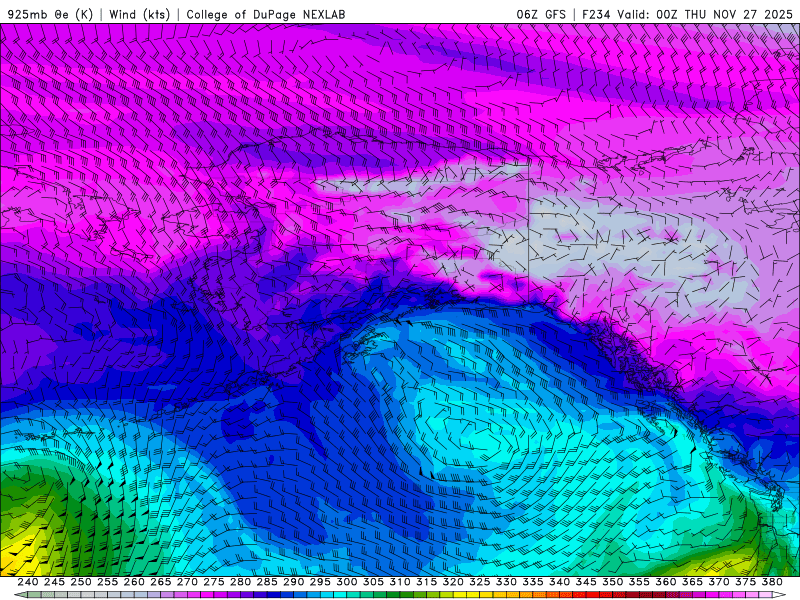The image size is (800, 600).
Task: Click the 335 value on the color scale
Action: [533, 582]
